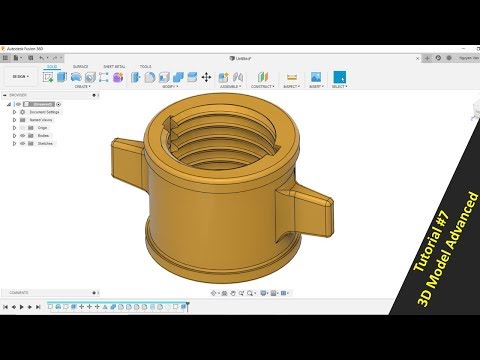Image resolution: width=480 pixels, height=360 pixels.
Task: Jump to the start of timeline
Action: coord(5,307)
